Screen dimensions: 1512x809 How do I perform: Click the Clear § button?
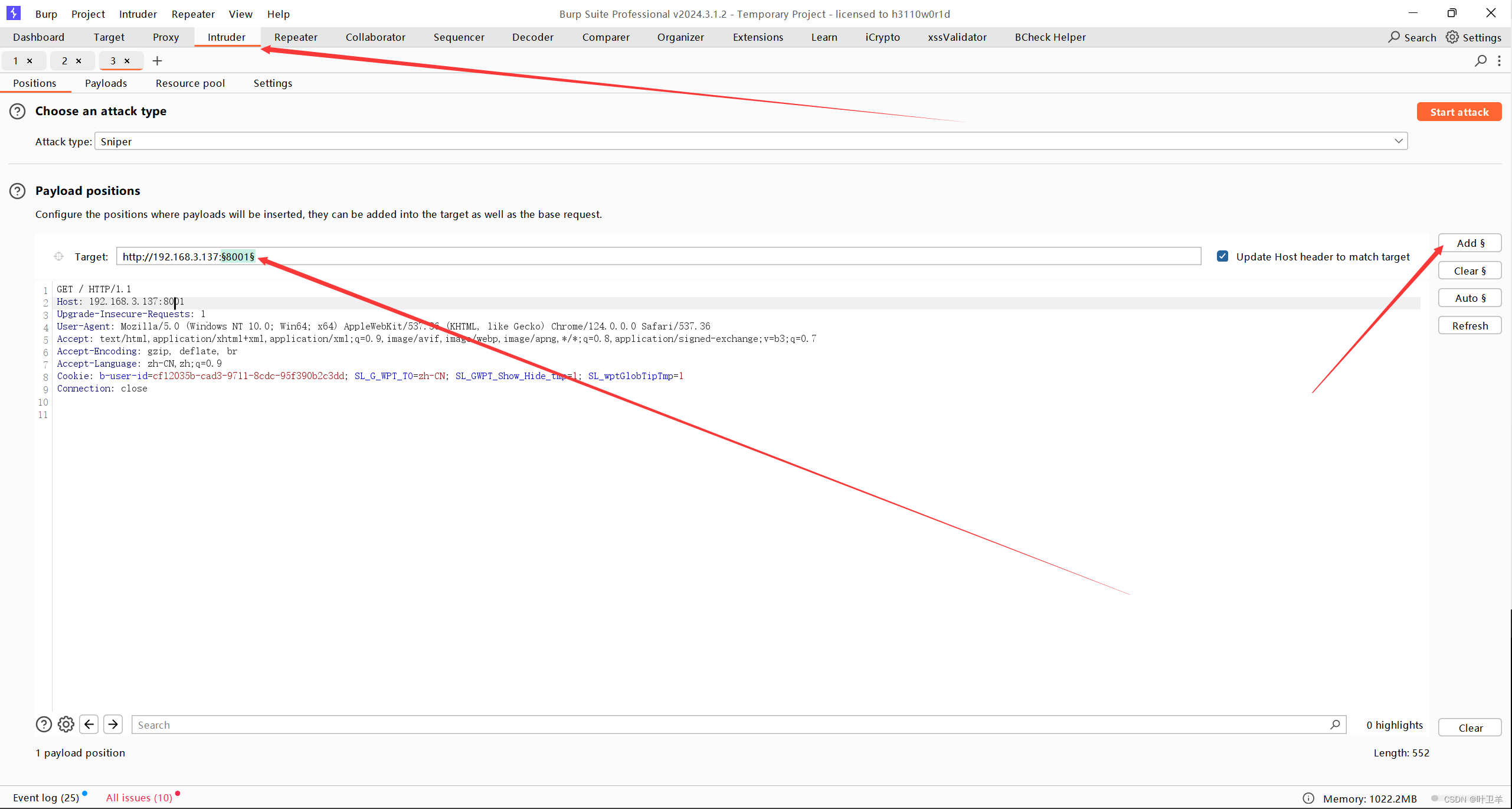click(x=1470, y=270)
